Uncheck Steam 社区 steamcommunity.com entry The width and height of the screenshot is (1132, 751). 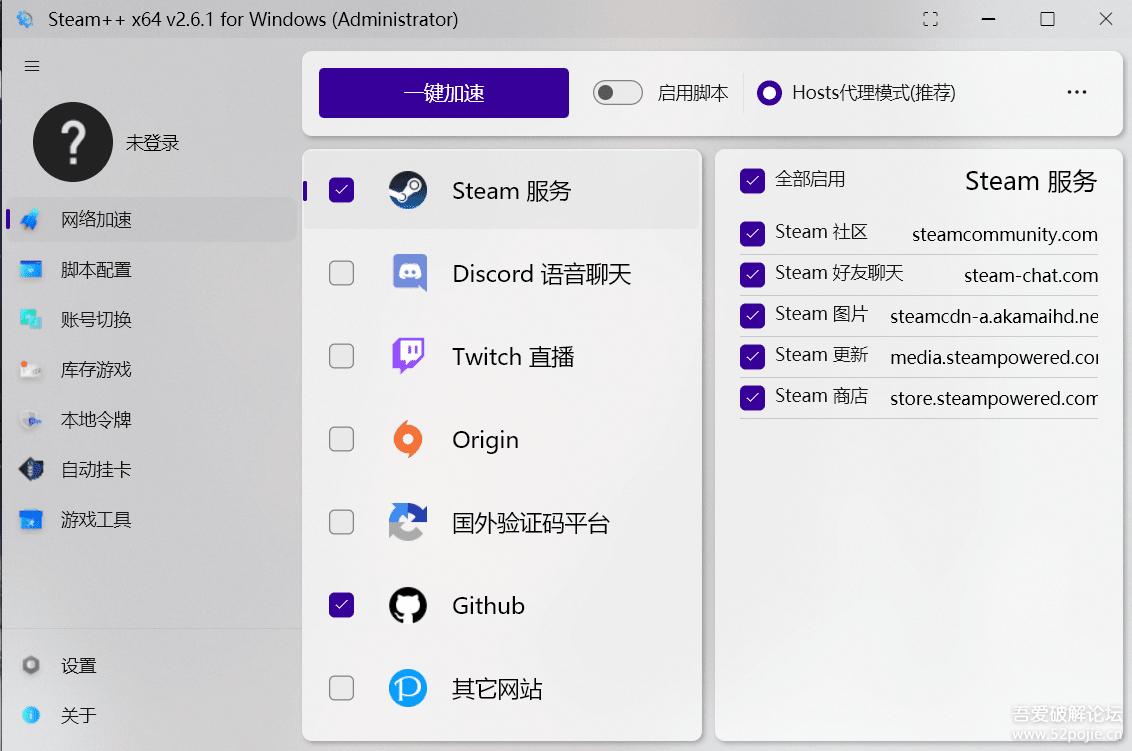[752, 233]
